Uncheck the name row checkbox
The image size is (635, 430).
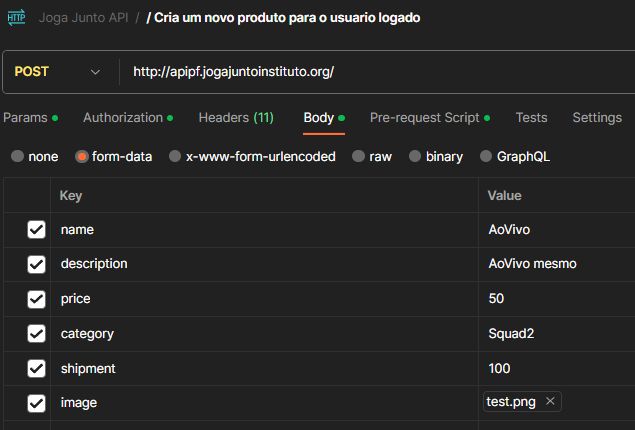36,230
